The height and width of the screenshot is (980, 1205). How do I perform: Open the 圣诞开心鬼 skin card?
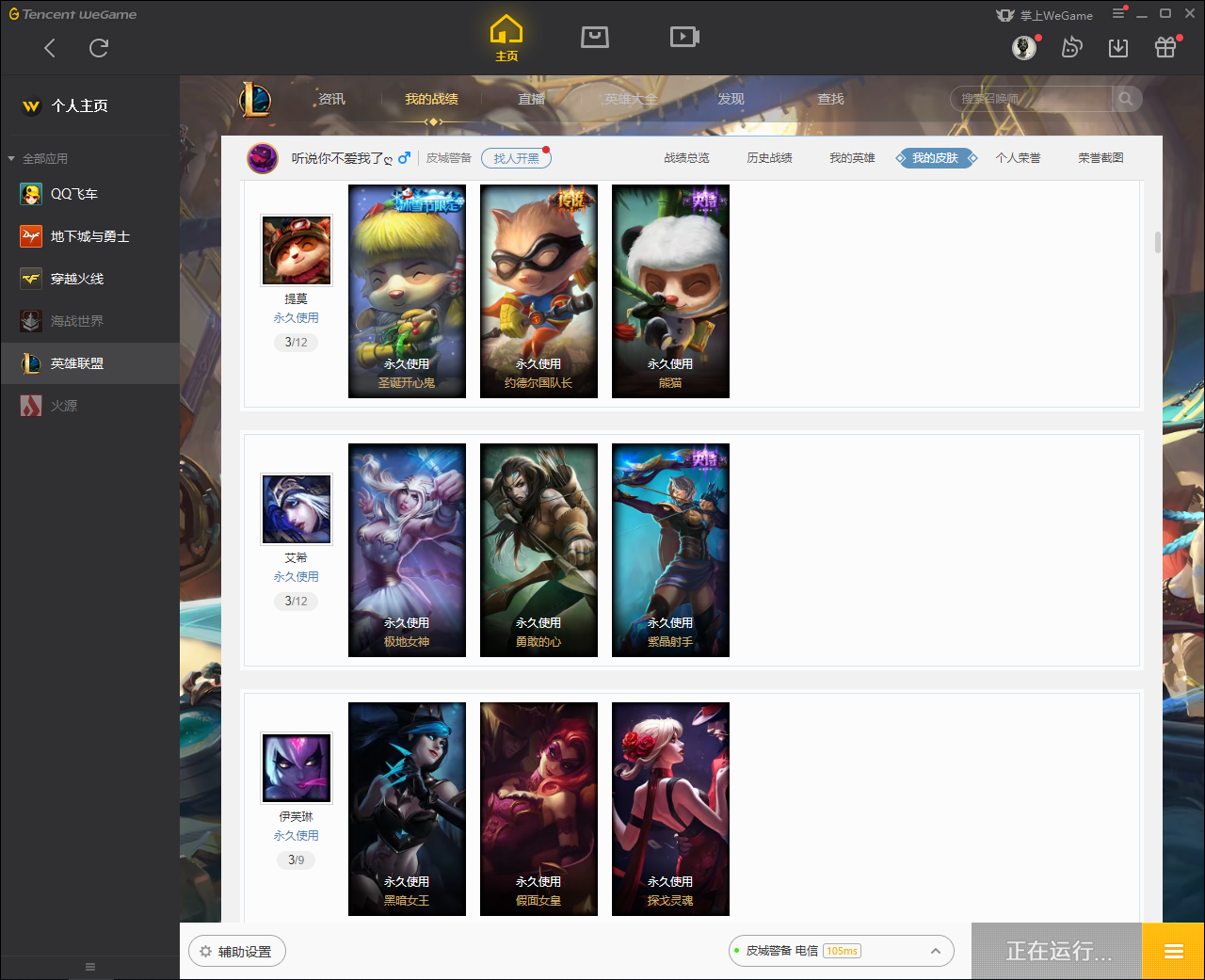[x=407, y=291]
